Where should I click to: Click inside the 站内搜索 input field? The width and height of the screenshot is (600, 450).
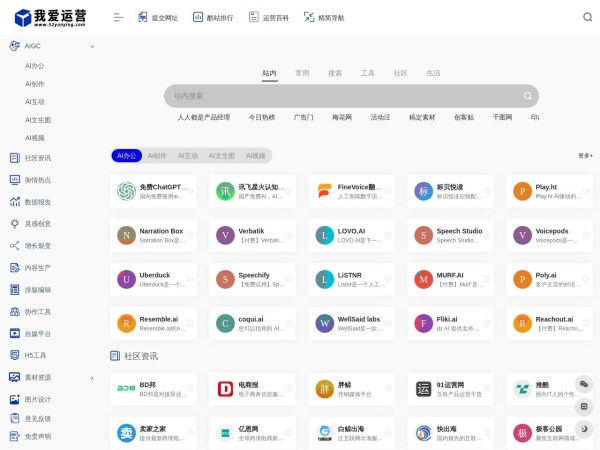[x=340, y=96]
